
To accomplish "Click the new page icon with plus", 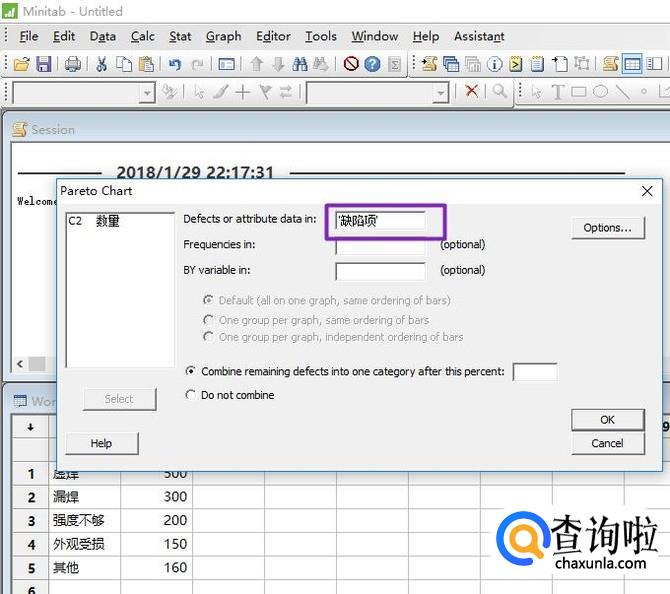I will point(560,64).
